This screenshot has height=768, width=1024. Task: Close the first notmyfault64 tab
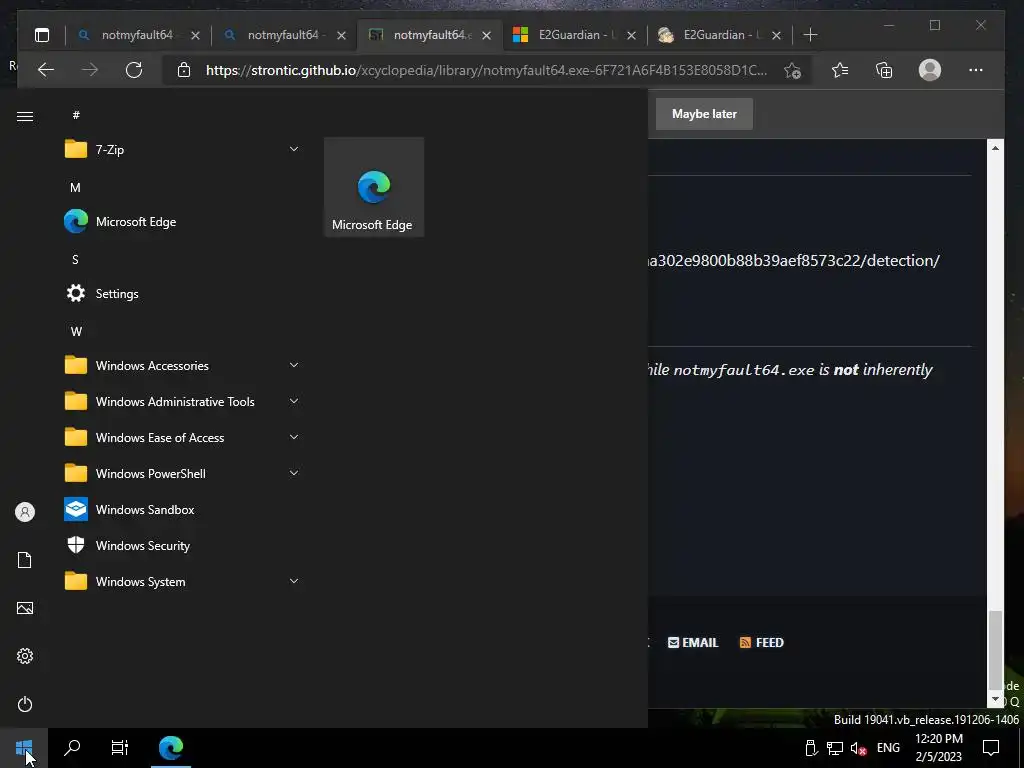195,35
